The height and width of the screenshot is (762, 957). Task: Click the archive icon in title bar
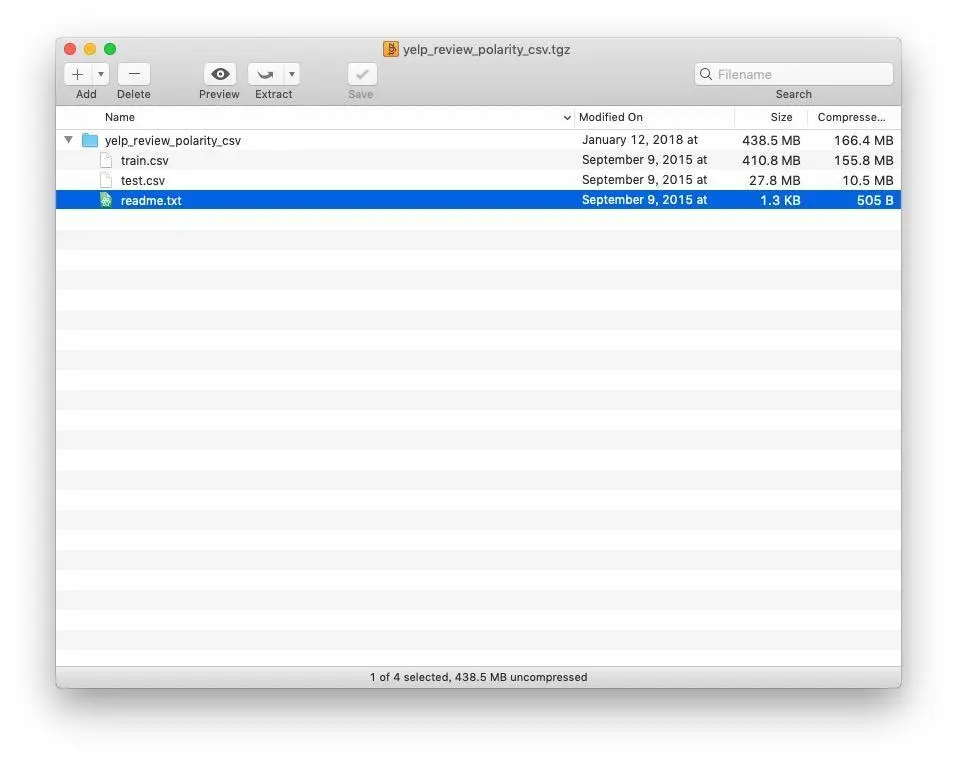tap(391, 49)
